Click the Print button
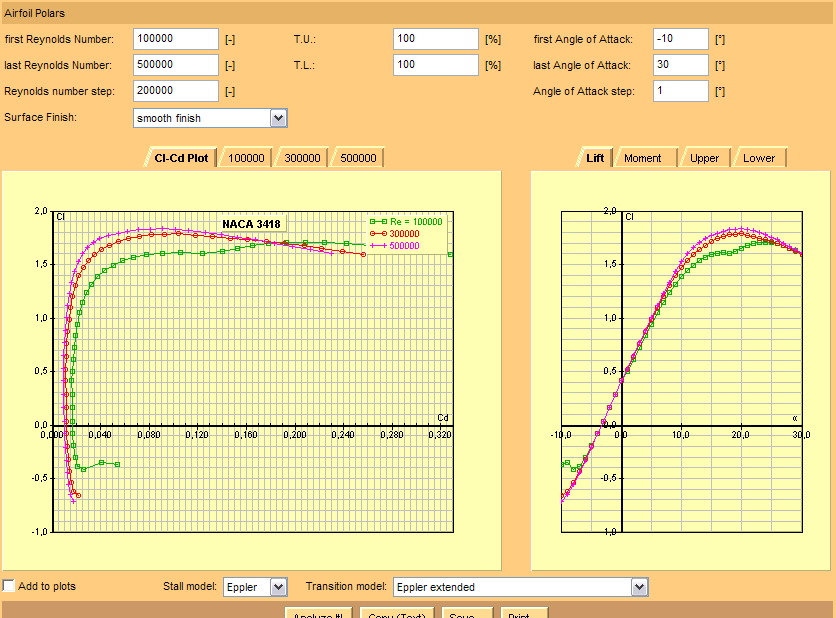Image resolution: width=836 pixels, height=618 pixels. coord(524,612)
